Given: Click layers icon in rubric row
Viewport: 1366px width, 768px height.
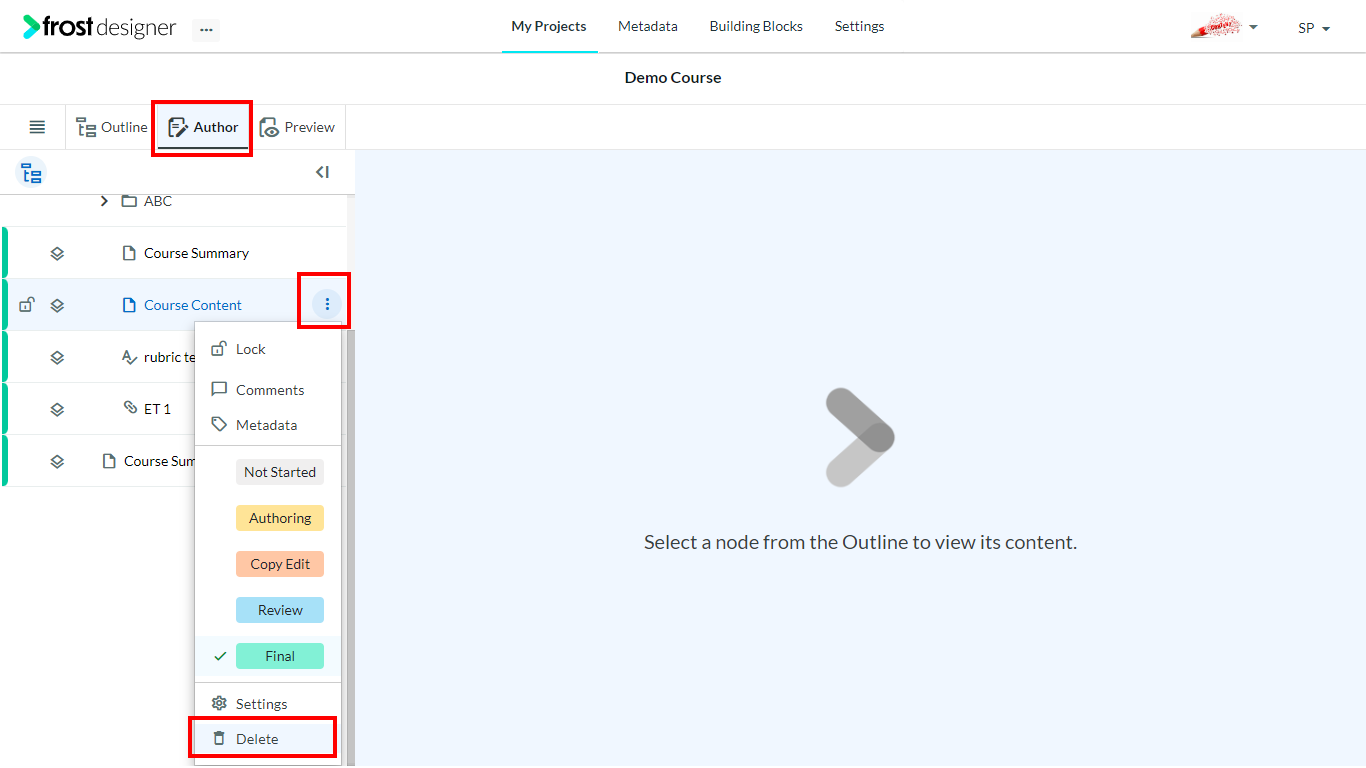Looking at the screenshot, I should click(x=57, y=357).
